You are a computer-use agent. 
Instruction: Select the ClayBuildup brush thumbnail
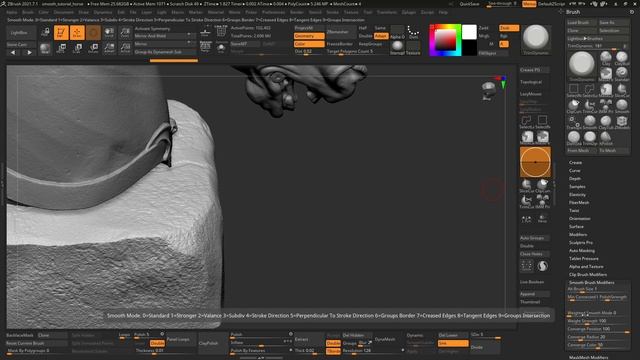coord(622,58)
